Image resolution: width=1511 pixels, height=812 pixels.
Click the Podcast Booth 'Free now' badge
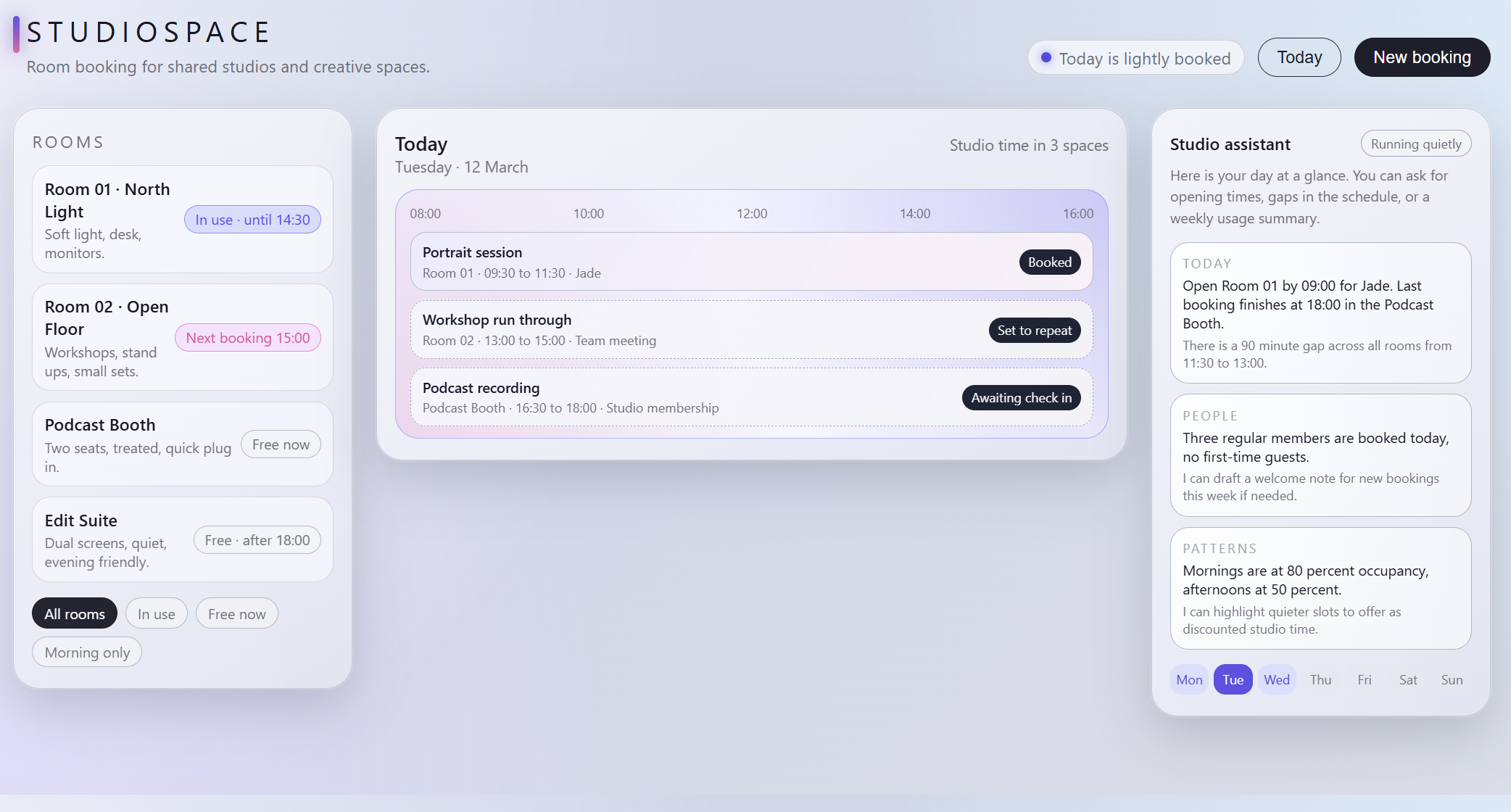pos(280,444)
